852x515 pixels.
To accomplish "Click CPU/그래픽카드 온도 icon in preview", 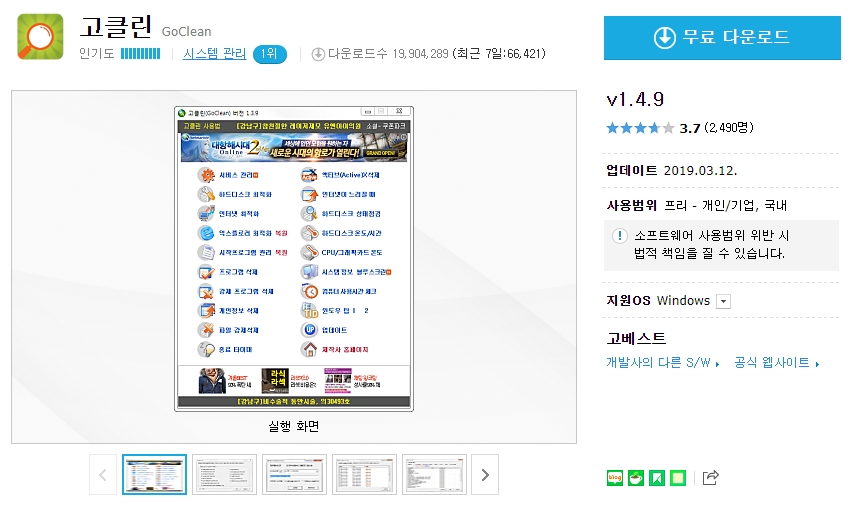I will point(309,253).
